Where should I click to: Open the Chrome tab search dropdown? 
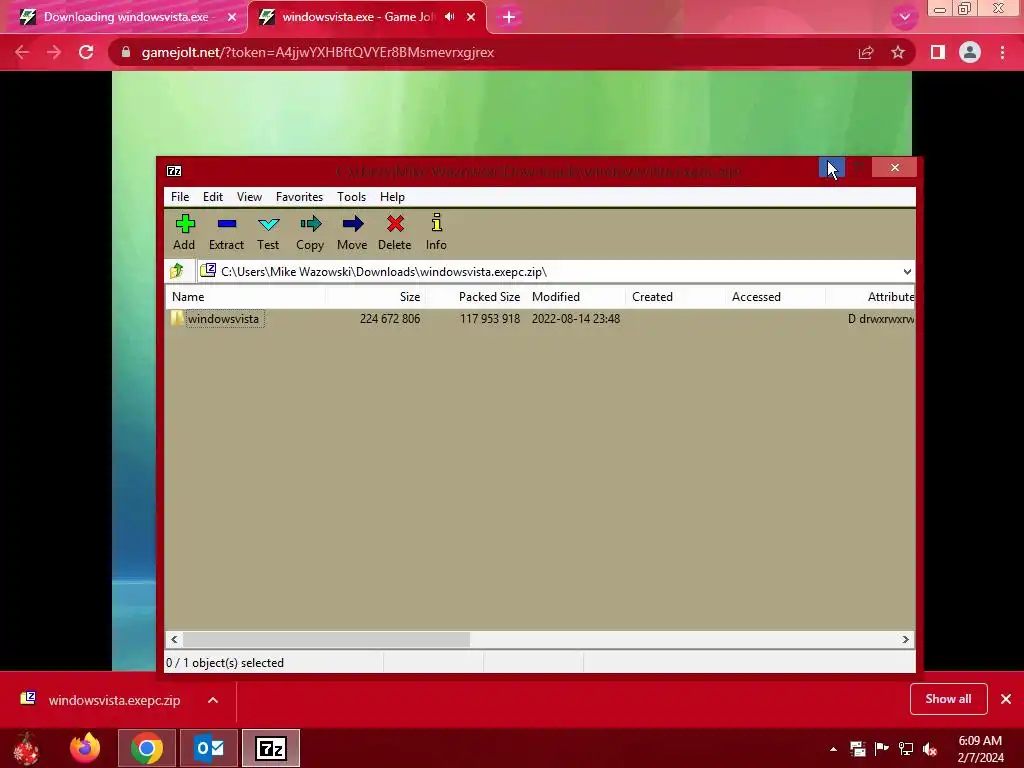click(904, 17)
